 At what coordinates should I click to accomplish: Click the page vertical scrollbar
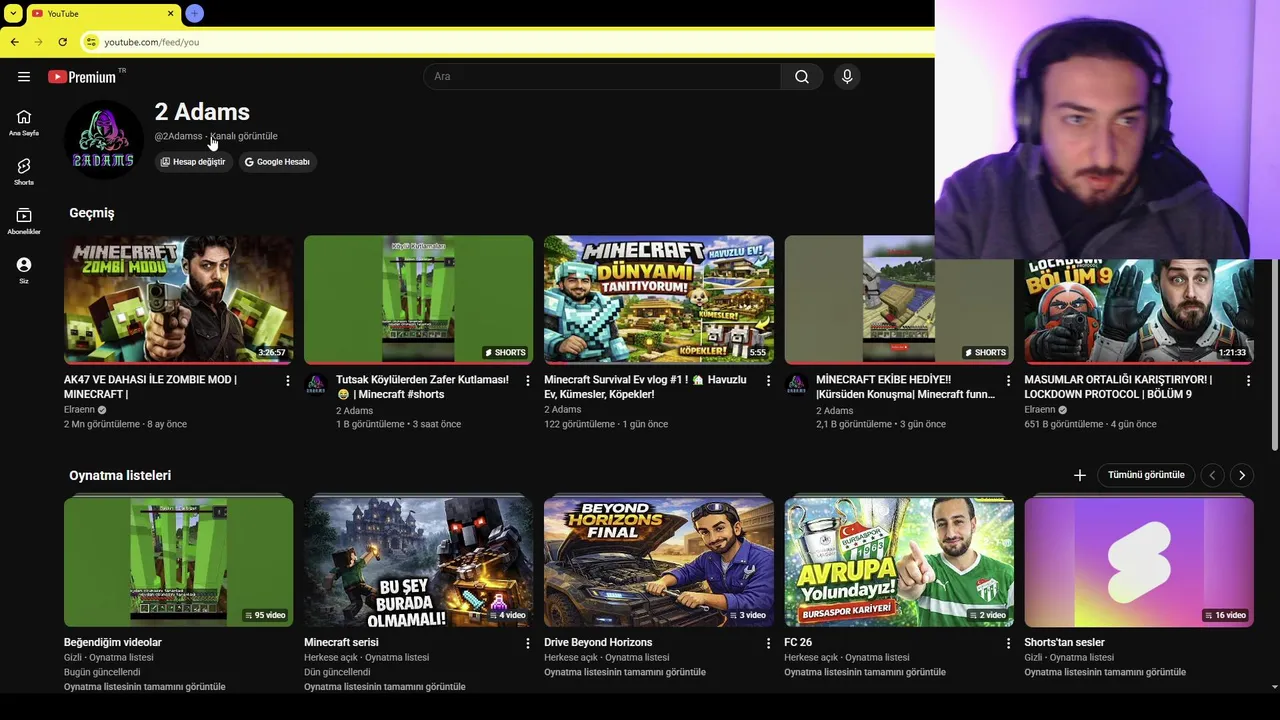click(1274, 355)
